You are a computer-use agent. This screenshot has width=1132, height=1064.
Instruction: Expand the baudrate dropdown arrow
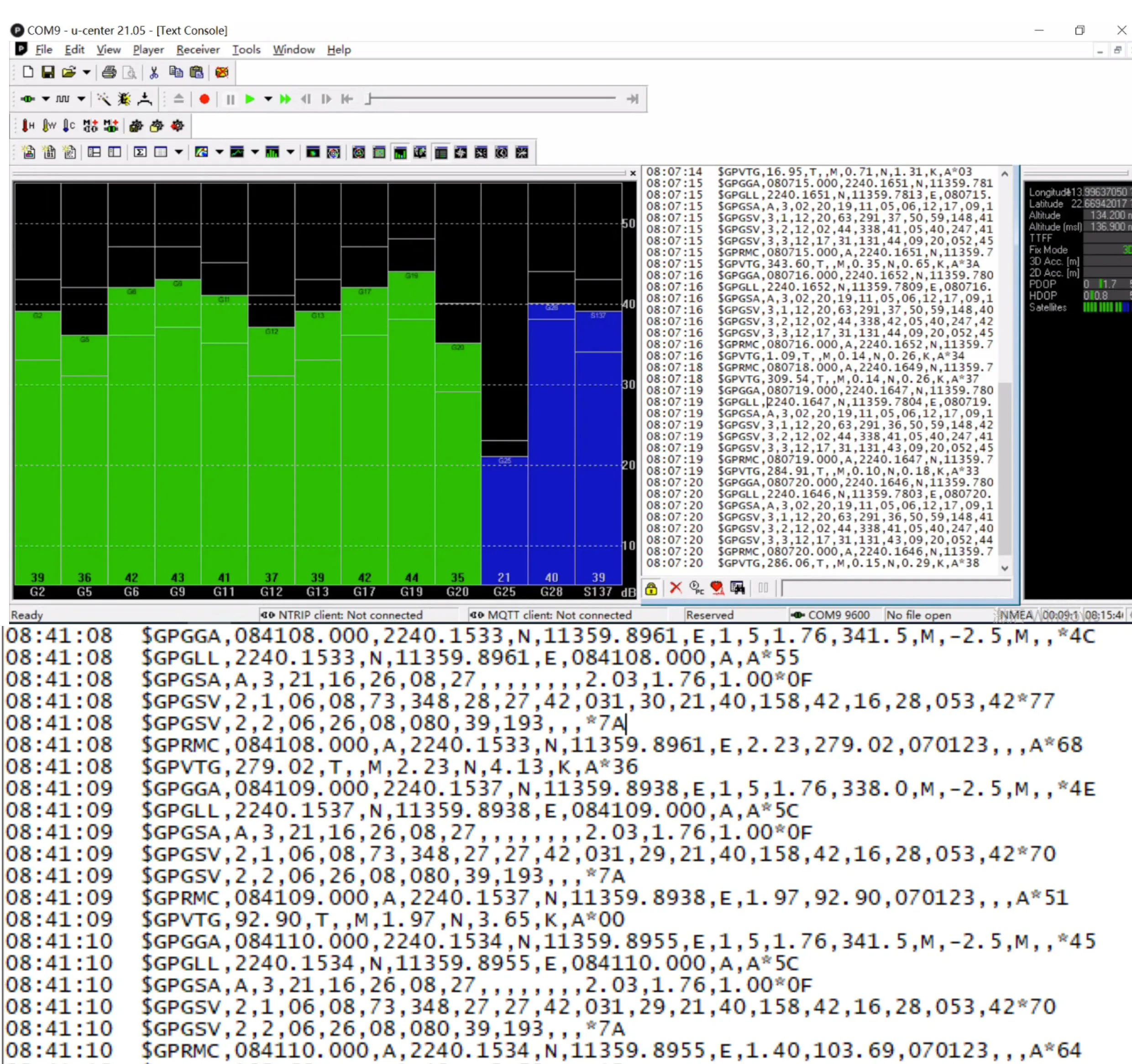[81, 99]
